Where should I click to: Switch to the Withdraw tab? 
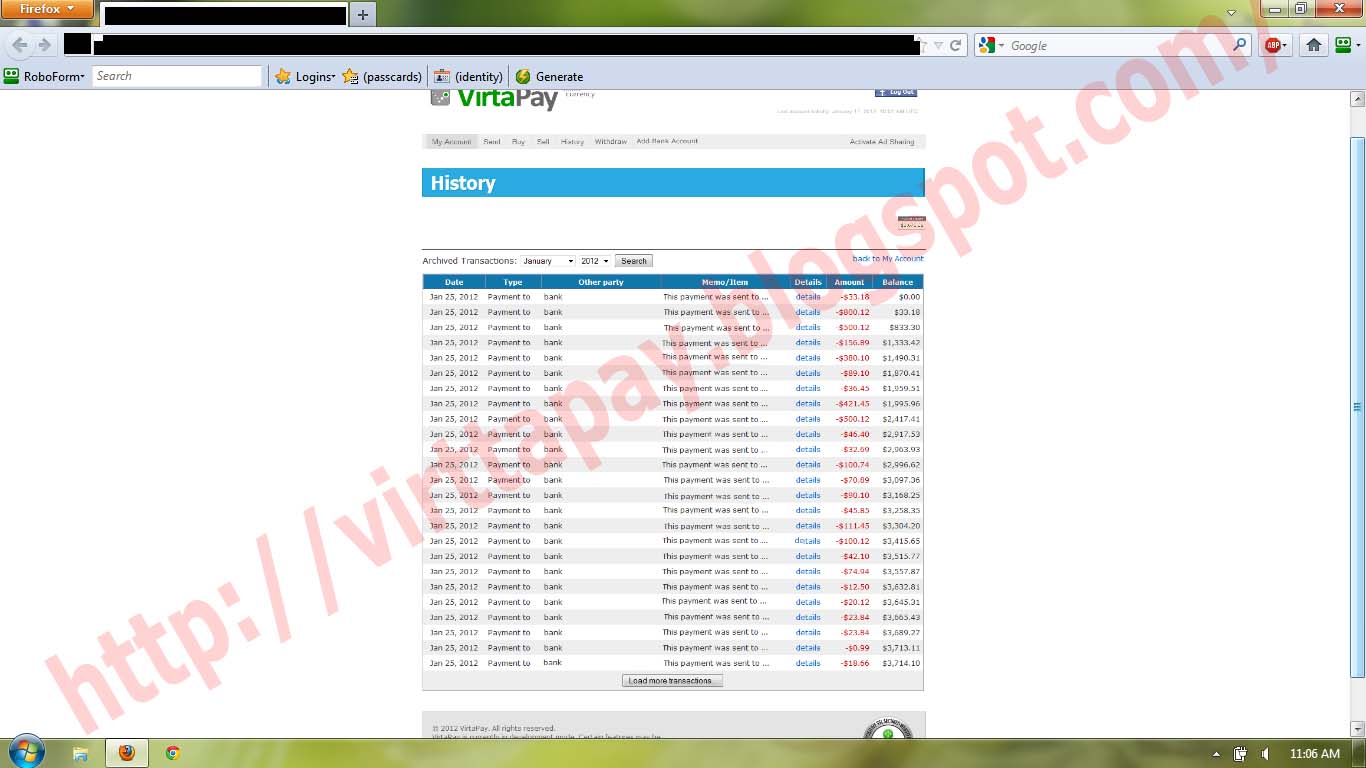click(x=610, y=141)
